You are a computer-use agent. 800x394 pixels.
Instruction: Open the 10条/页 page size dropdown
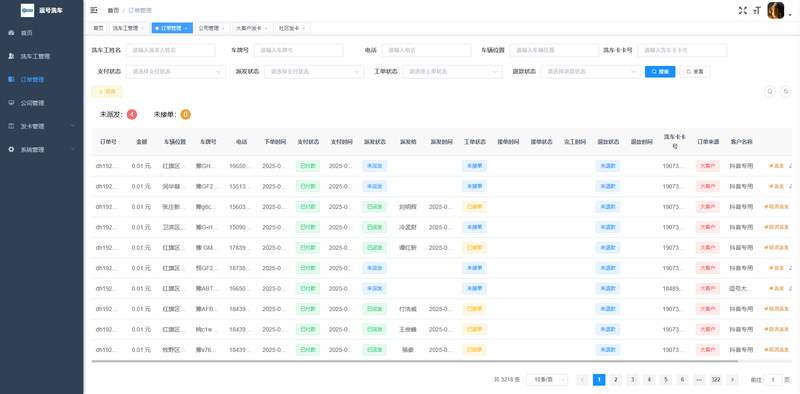pyautogui.click(x=547, y=380)
